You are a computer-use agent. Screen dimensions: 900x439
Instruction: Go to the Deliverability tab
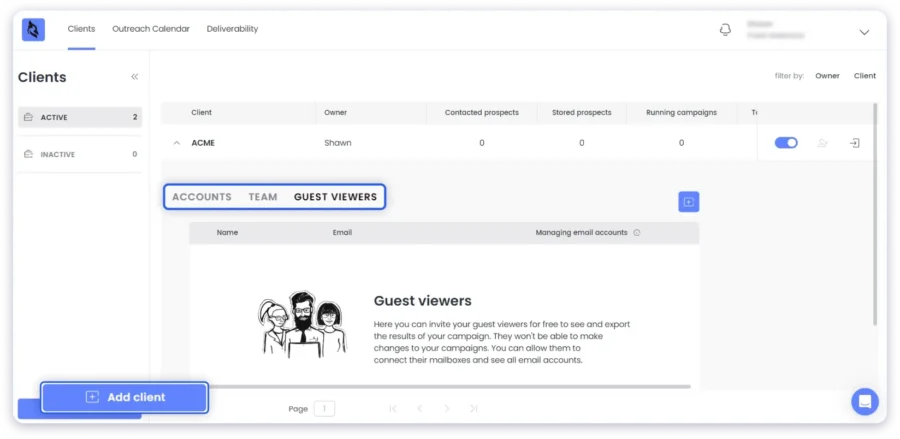232,29
